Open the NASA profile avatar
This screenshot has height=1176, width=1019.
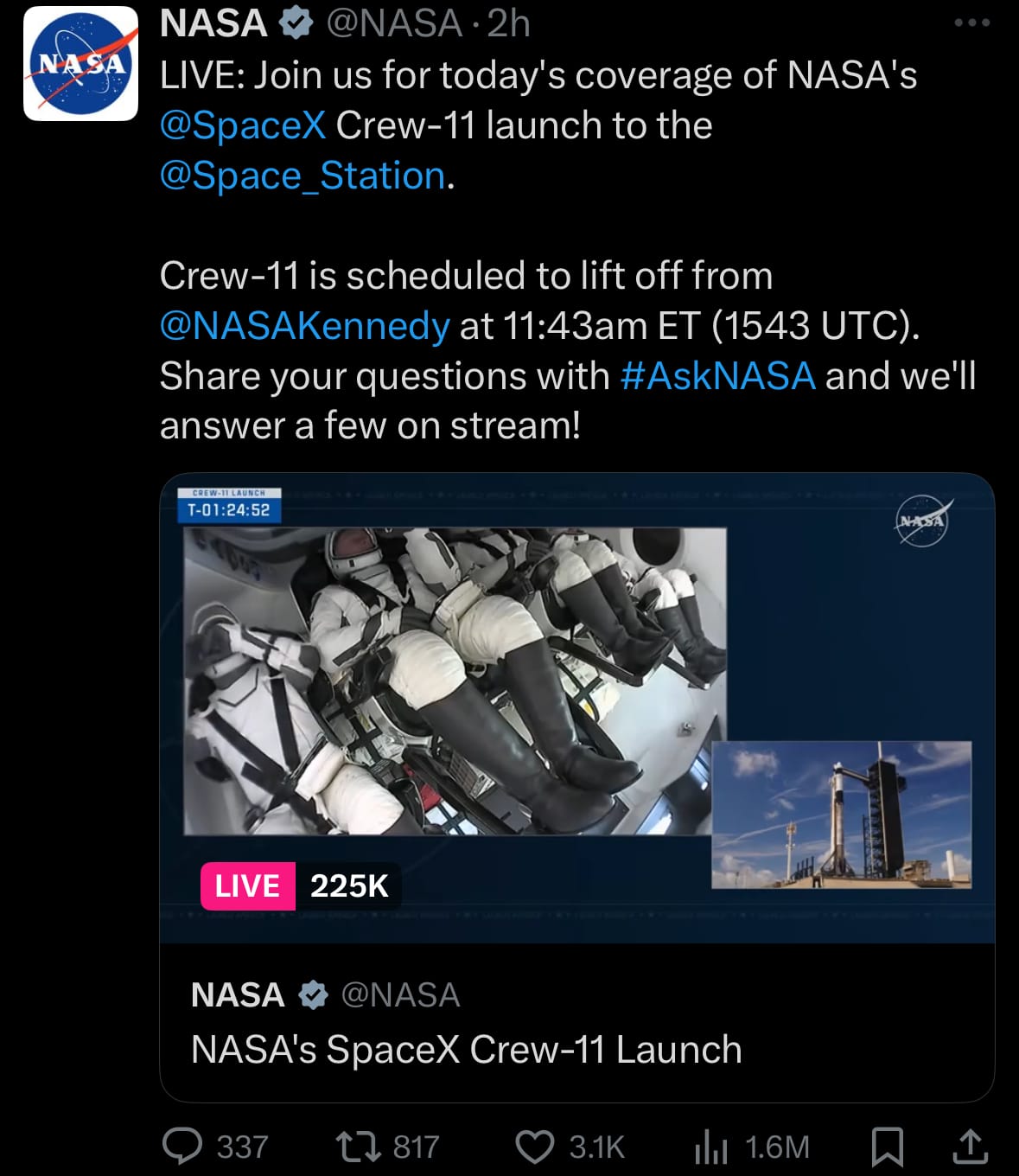[80, 64]
